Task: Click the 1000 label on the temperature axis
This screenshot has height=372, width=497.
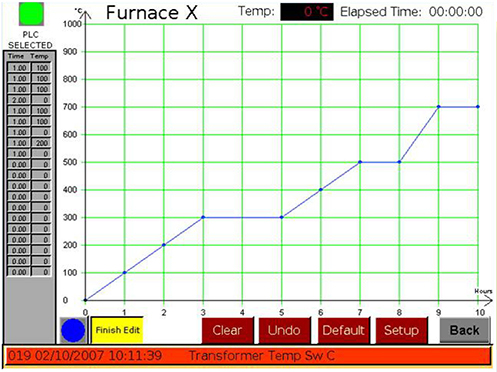Action: coord(72,24)
